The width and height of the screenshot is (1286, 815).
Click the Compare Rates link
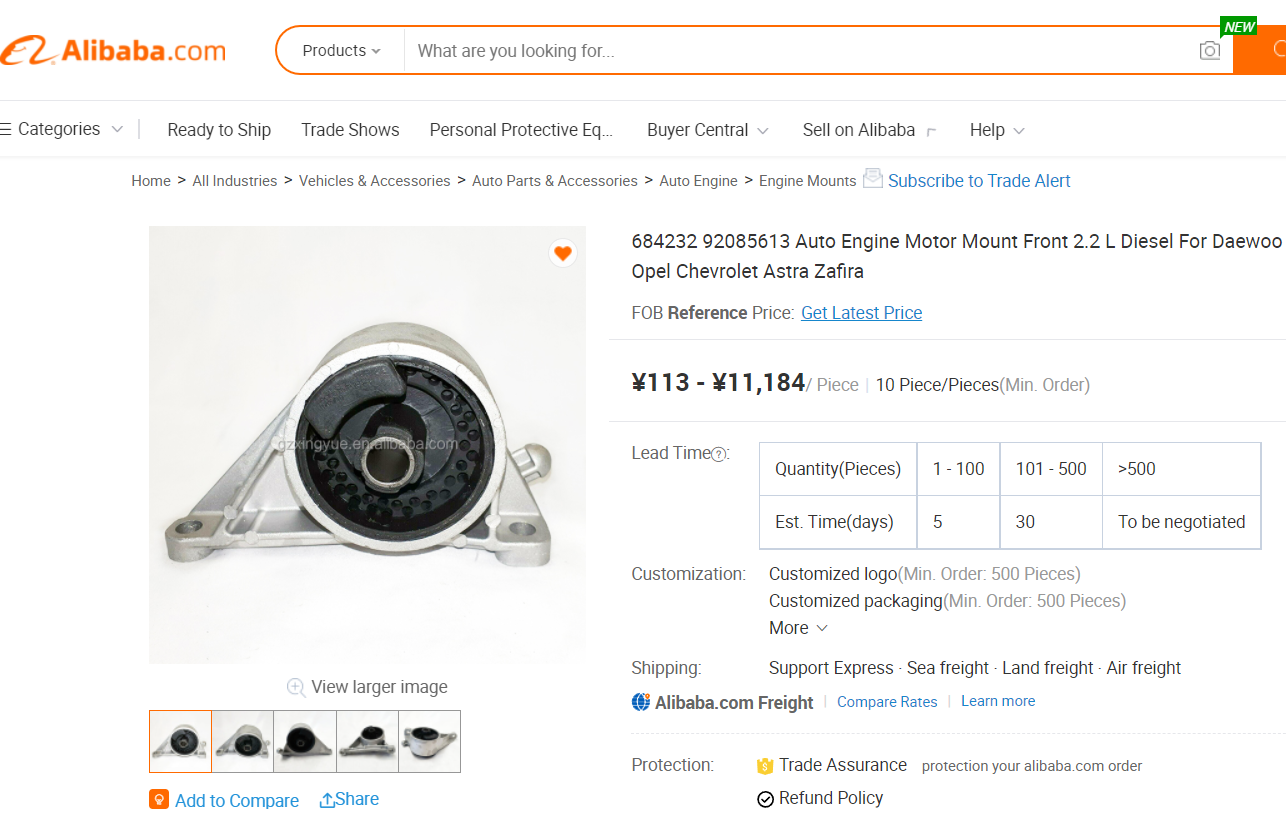pos(887,702)
